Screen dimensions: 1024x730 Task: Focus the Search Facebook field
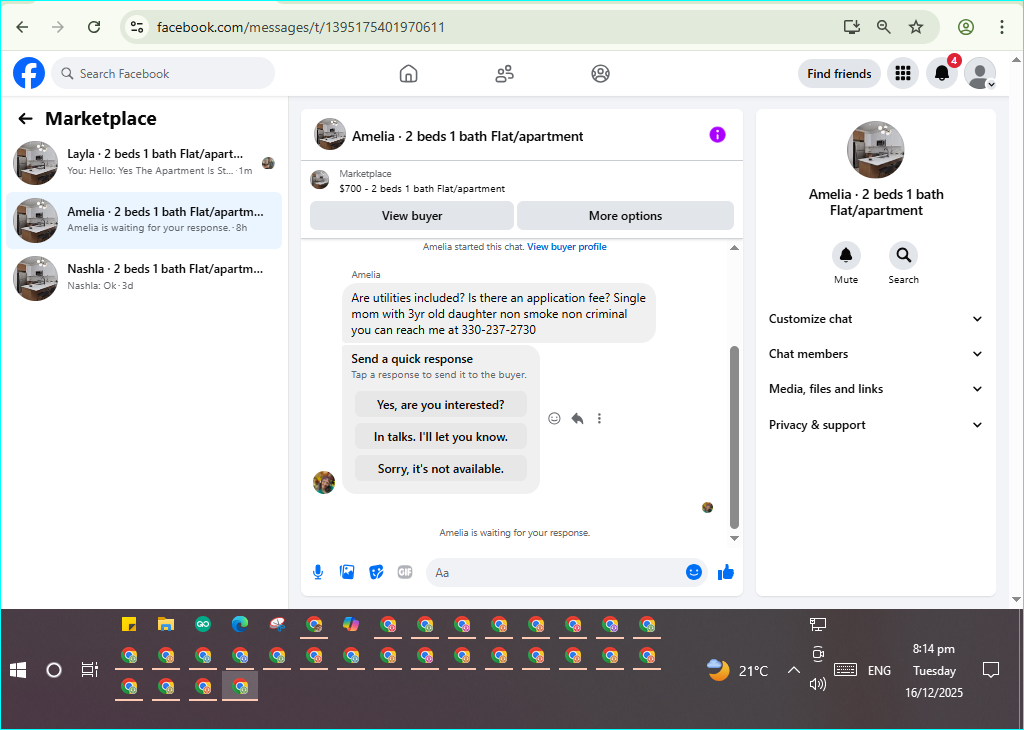click(x=163, y=74)
